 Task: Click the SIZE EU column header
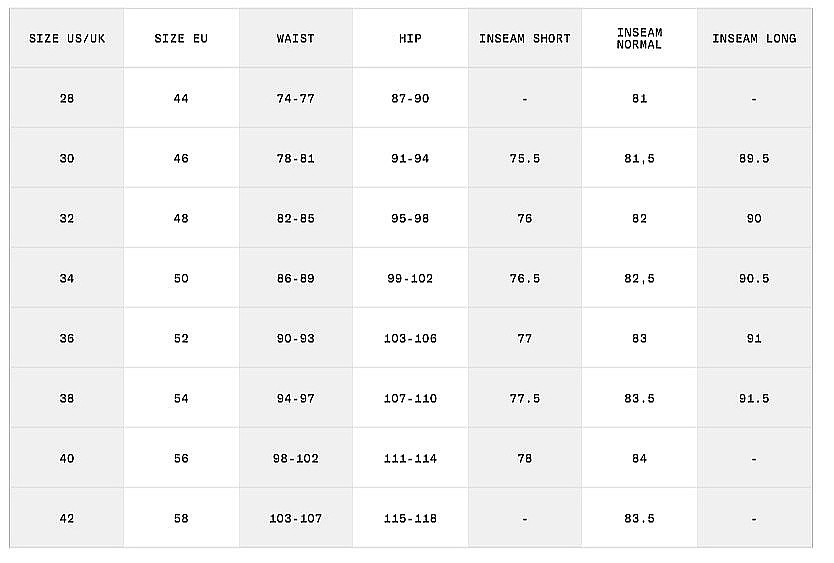coord(181,39)
